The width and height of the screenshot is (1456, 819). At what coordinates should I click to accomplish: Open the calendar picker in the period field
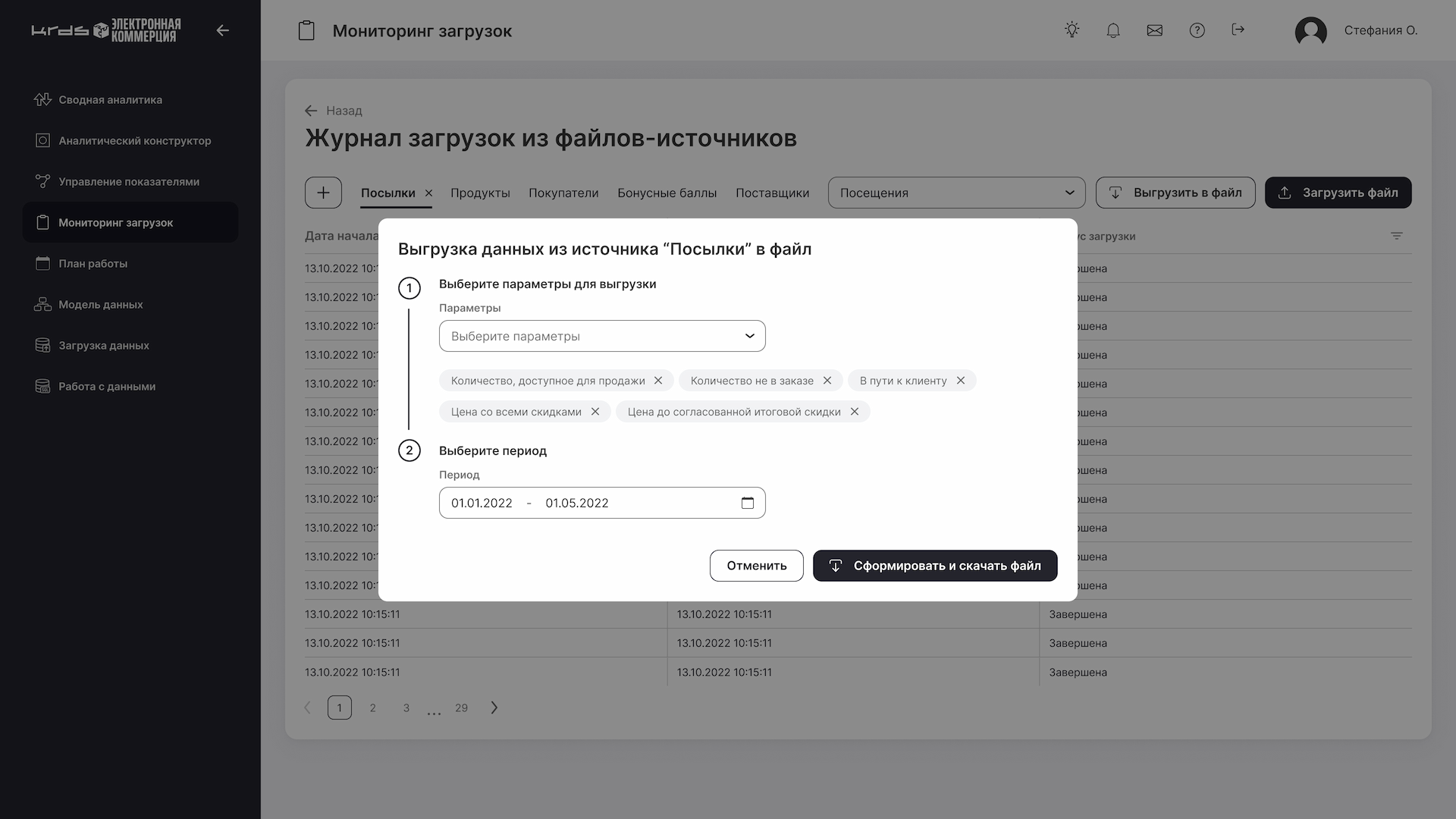[x=748, y=503]
